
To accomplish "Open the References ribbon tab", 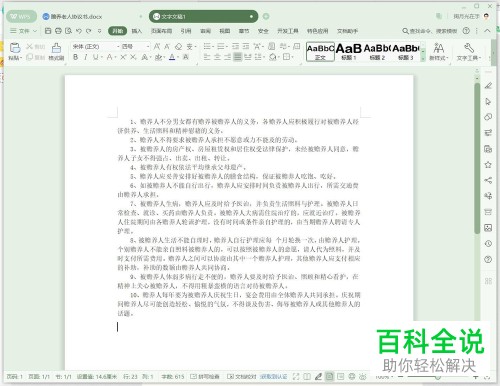I will (x=186, y=31).
